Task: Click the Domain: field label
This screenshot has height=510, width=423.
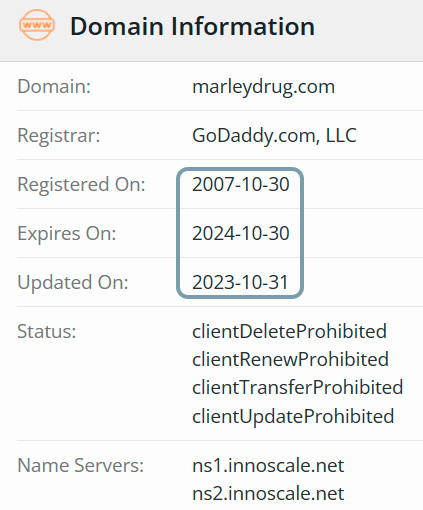Action: (54, 87)
